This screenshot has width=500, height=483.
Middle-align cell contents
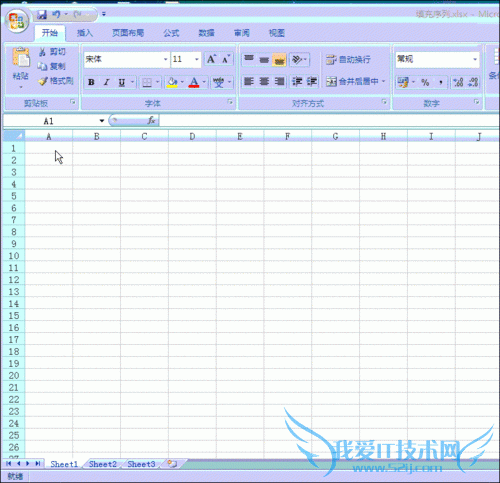click(264, 59)
